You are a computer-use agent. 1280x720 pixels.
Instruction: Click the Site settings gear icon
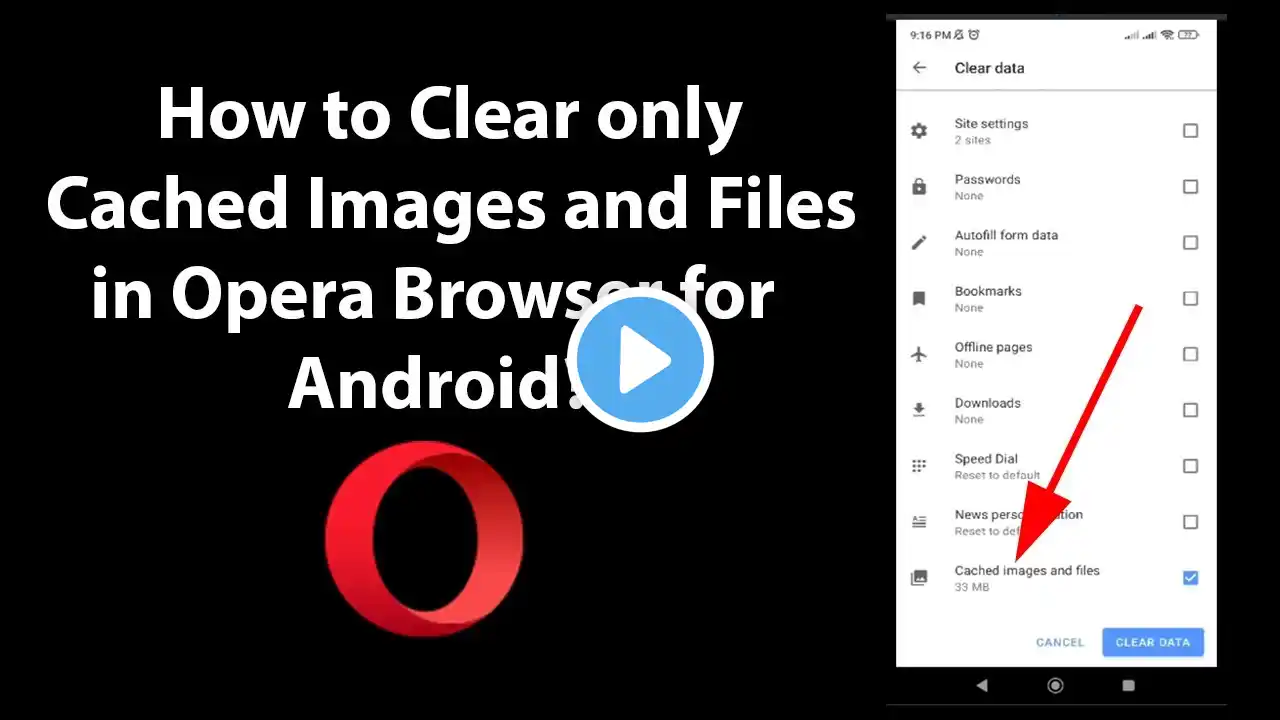919,131
